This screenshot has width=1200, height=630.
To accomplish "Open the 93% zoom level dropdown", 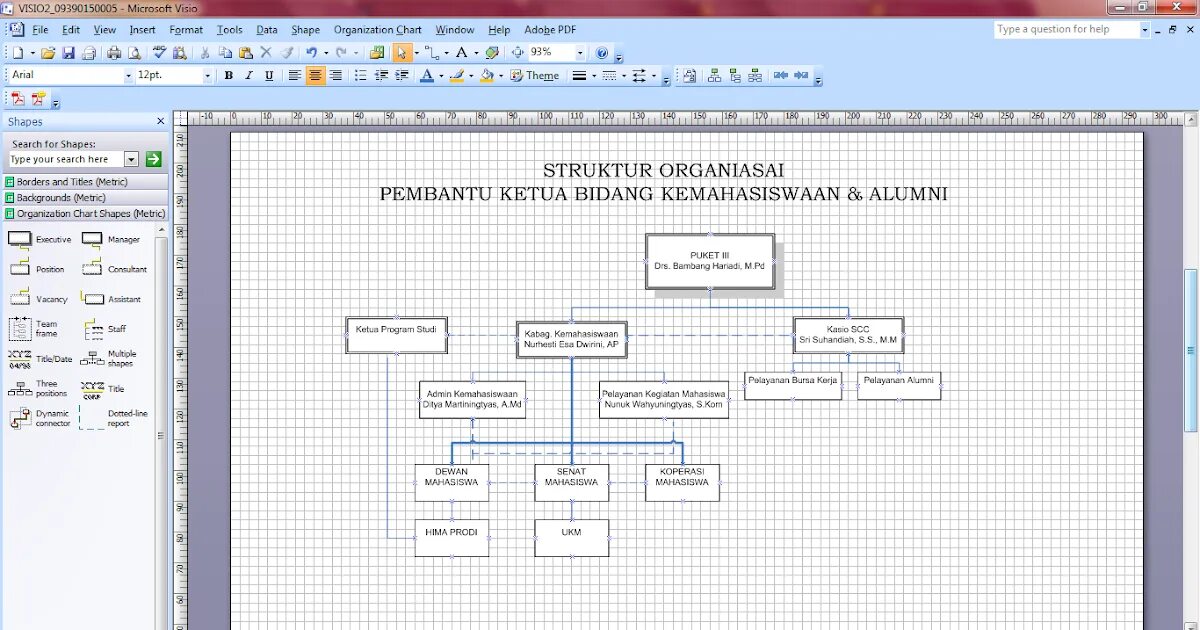I will [580, 53].
